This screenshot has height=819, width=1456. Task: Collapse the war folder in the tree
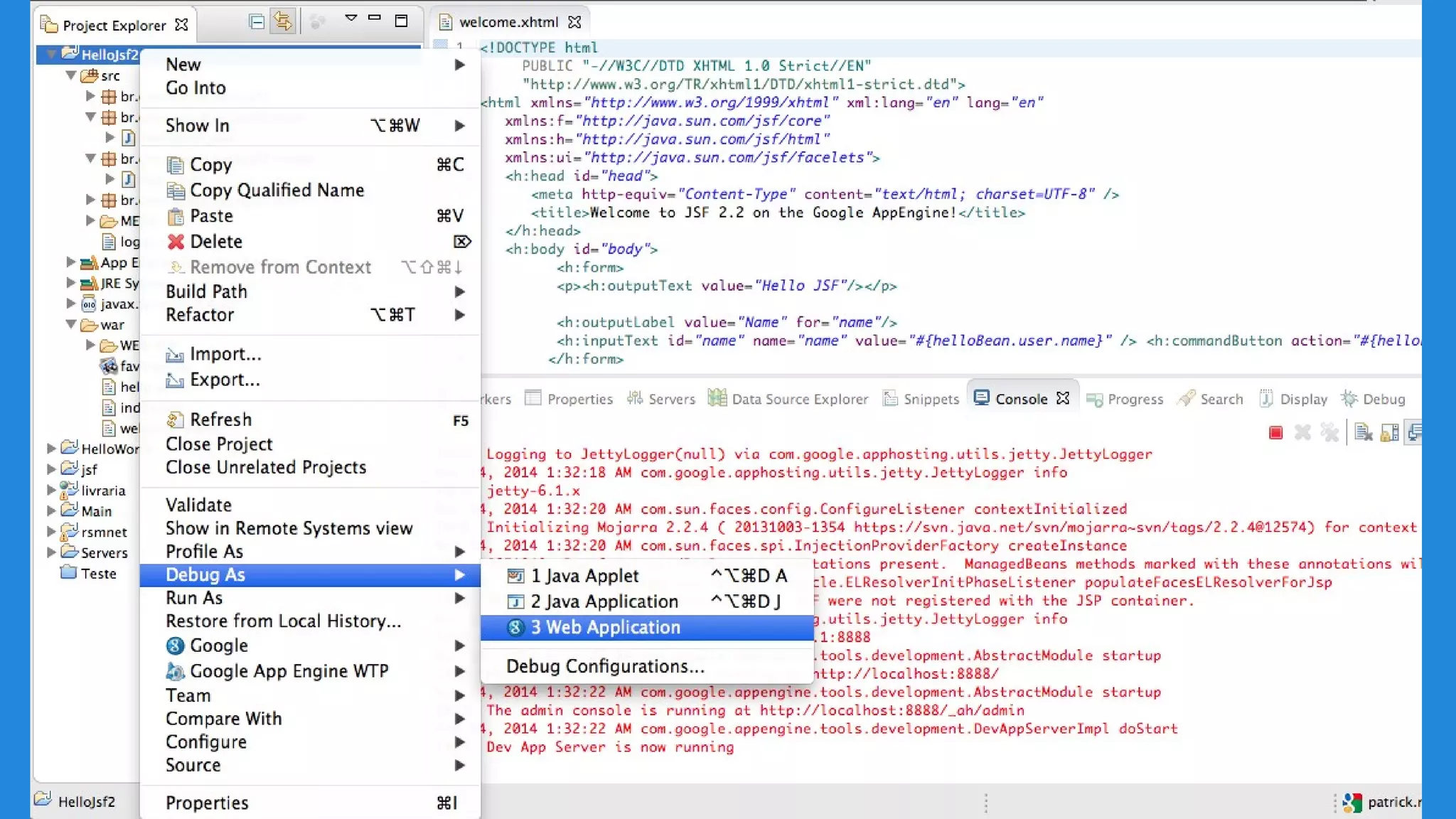71,324
